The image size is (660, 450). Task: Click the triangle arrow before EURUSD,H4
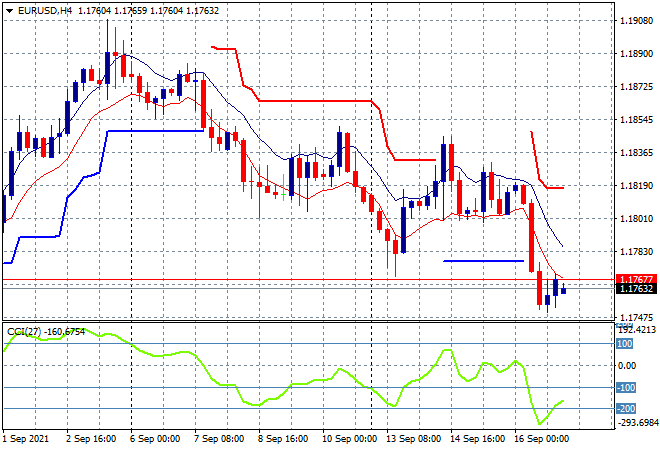9,10
